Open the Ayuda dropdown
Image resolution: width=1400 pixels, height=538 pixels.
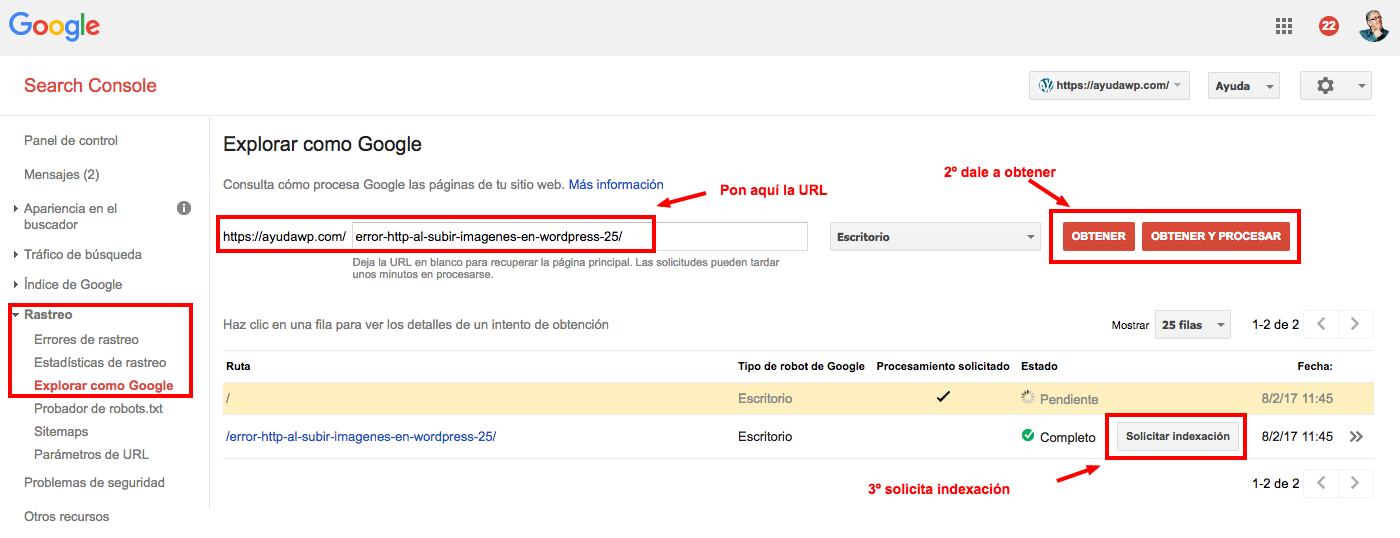(x=1244, y=86)
